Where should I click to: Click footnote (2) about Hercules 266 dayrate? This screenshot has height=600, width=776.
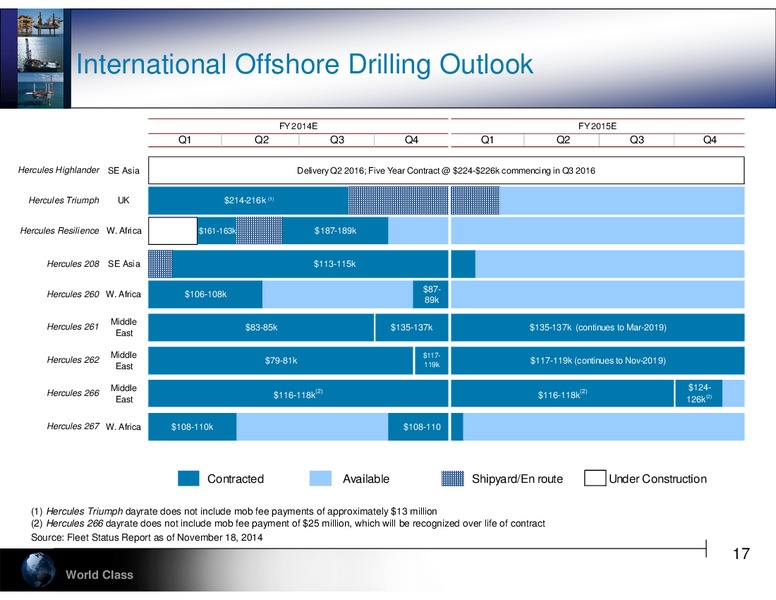[288, 523]
